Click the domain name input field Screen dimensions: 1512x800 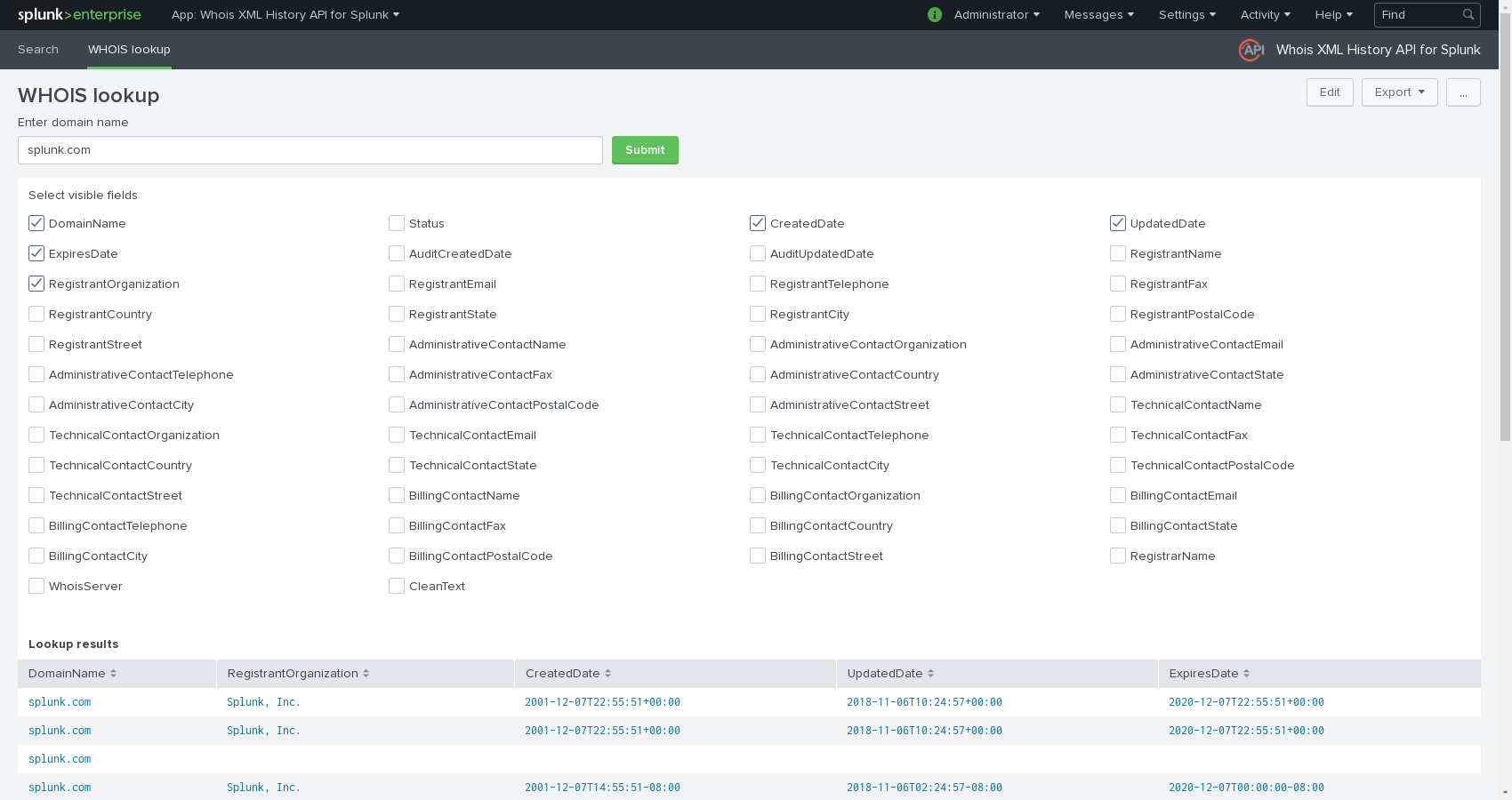(310, 150)
